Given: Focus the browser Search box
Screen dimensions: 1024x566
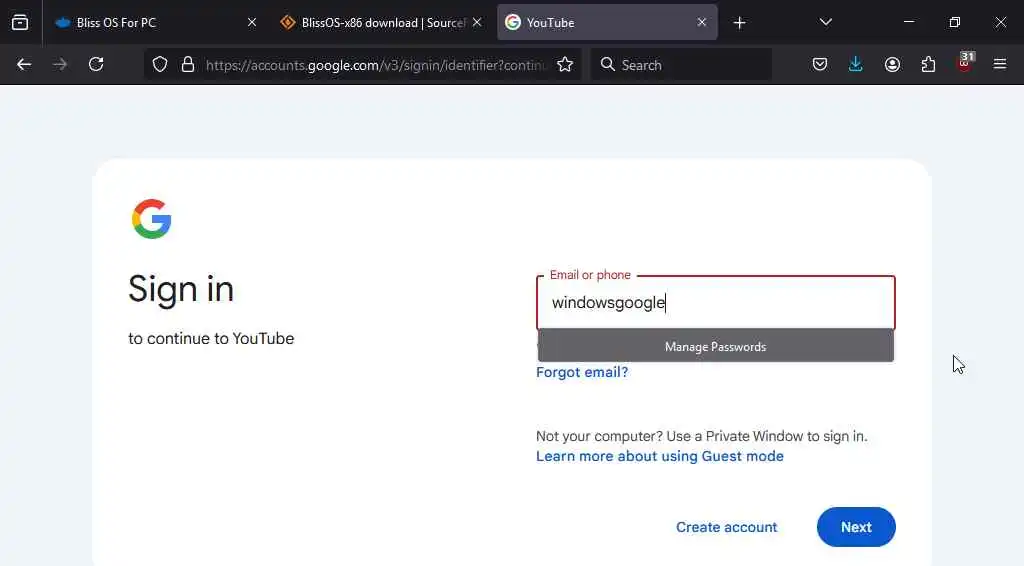Looking at the screenshot, I should coord(681,65).
